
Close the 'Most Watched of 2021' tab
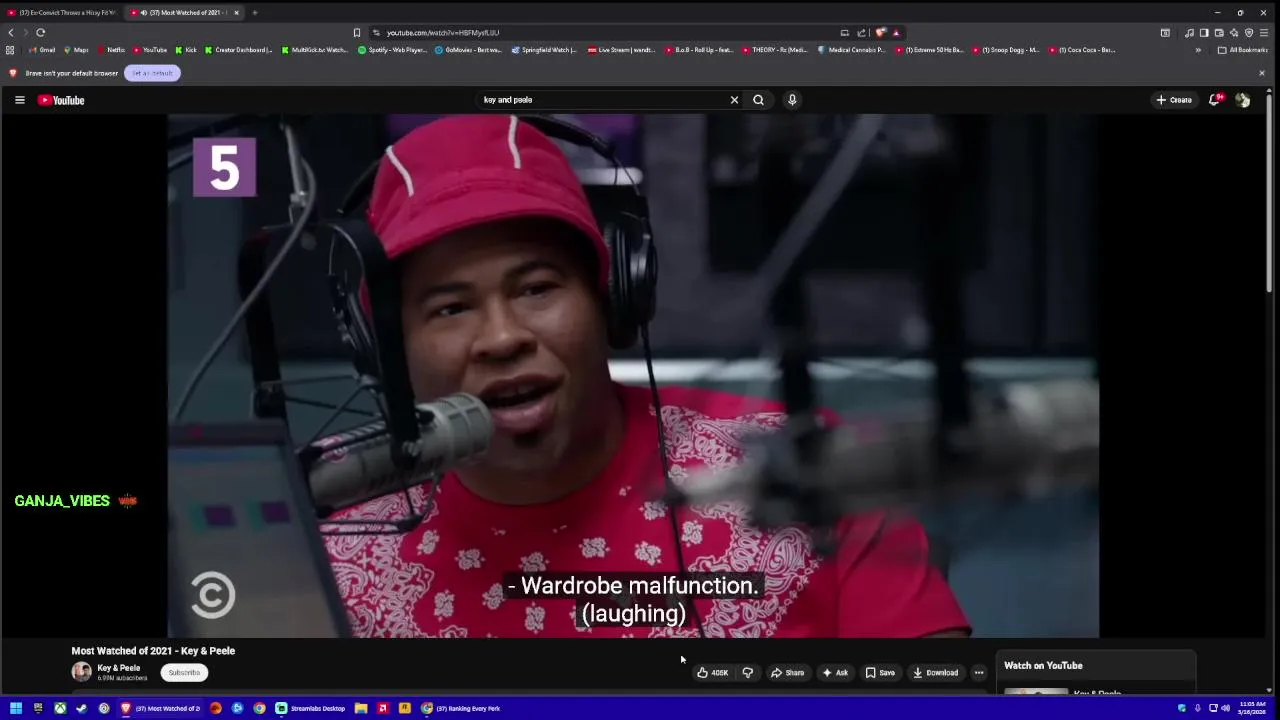pos(237,13)
